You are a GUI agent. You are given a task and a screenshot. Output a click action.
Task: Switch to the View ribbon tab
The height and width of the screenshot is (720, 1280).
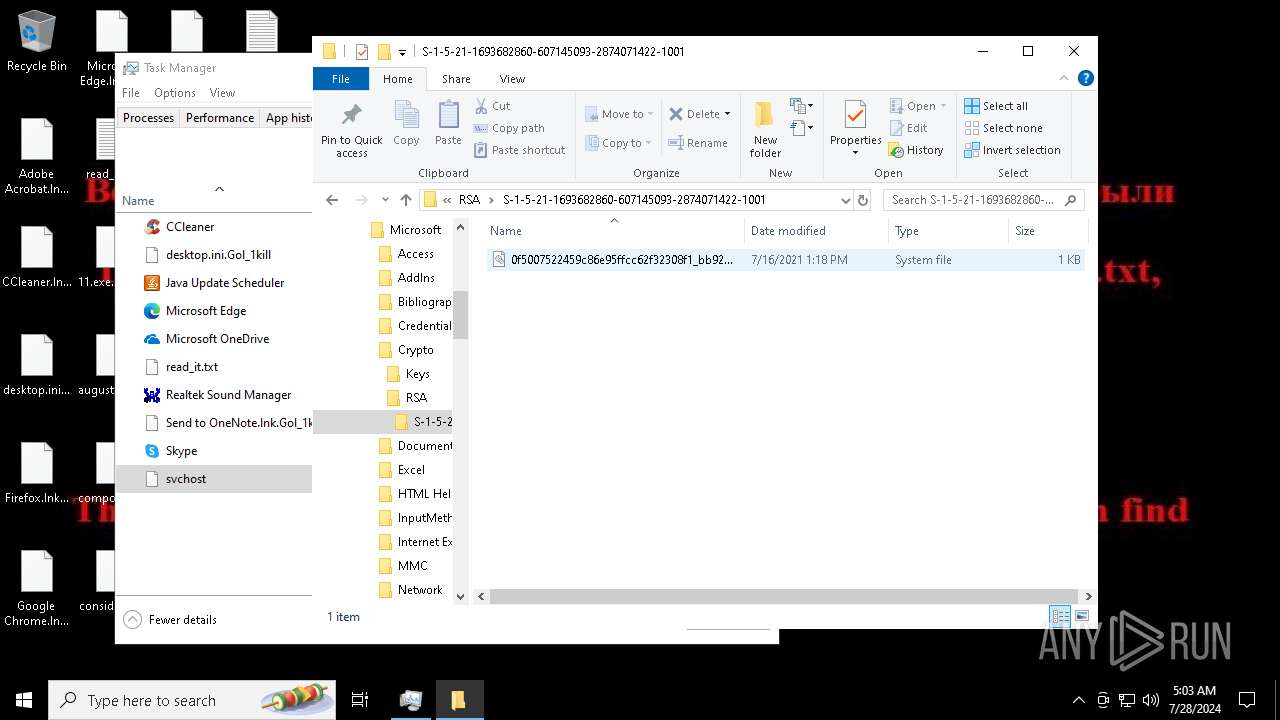coord(512,79)
